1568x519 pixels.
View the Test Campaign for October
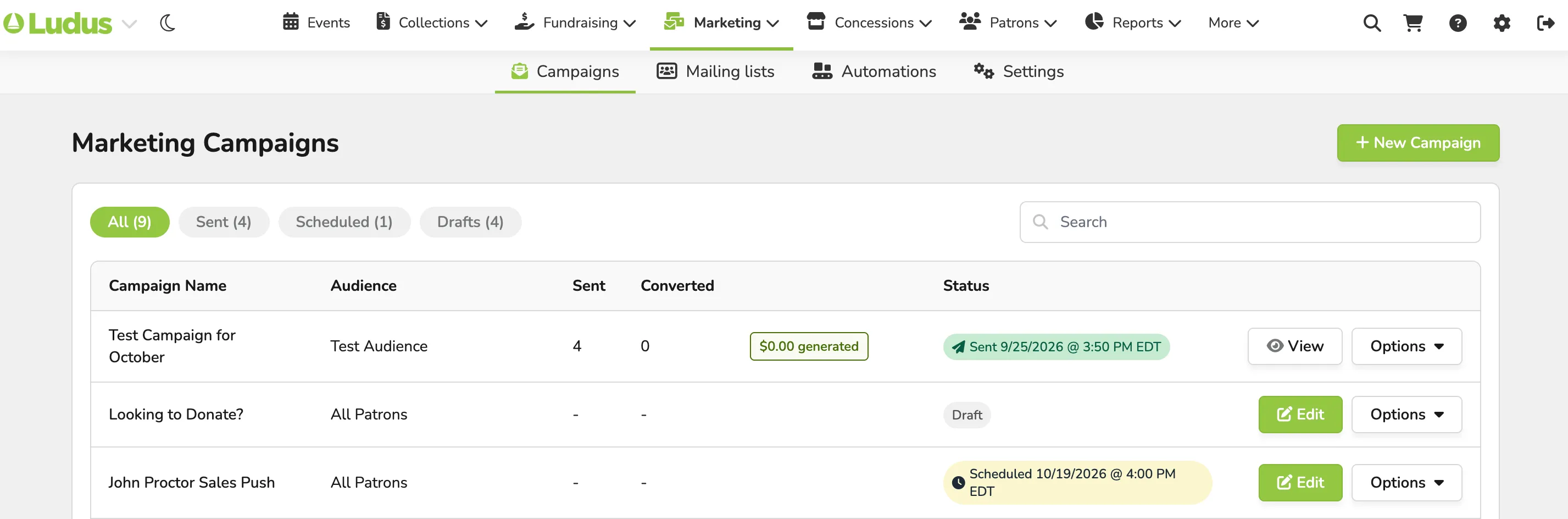click(1295, 346)
